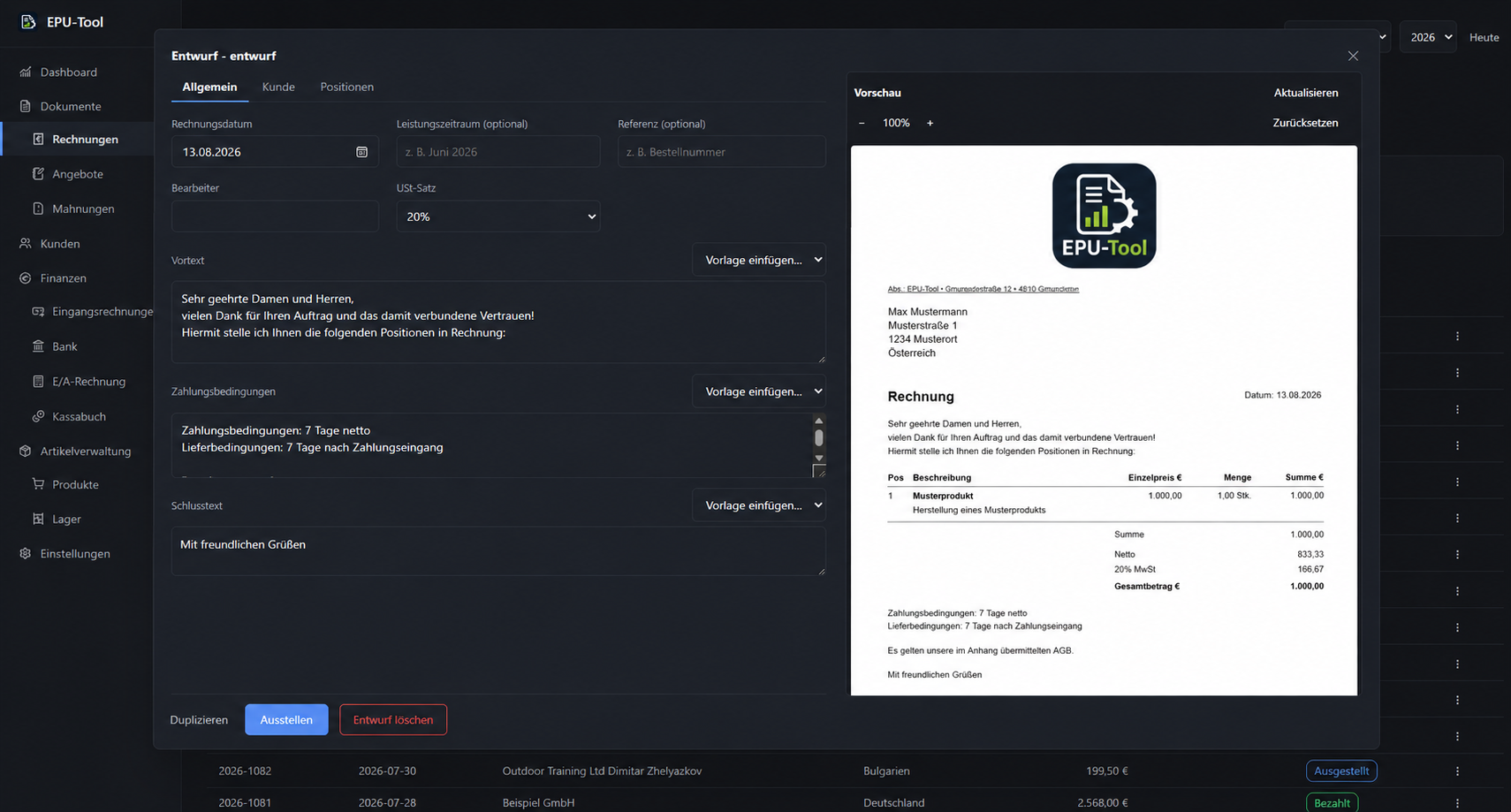The height and width of the screenshot is (812, 1511).
Task: Click the Zahlungsbedingungen textarea scrollbar
Action: 819,438
